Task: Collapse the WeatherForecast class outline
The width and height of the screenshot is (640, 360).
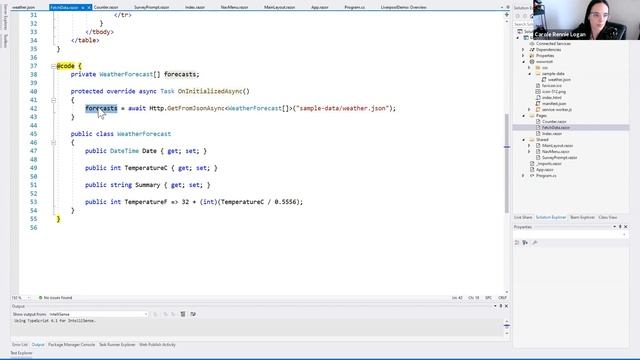Action: point(53,142)
